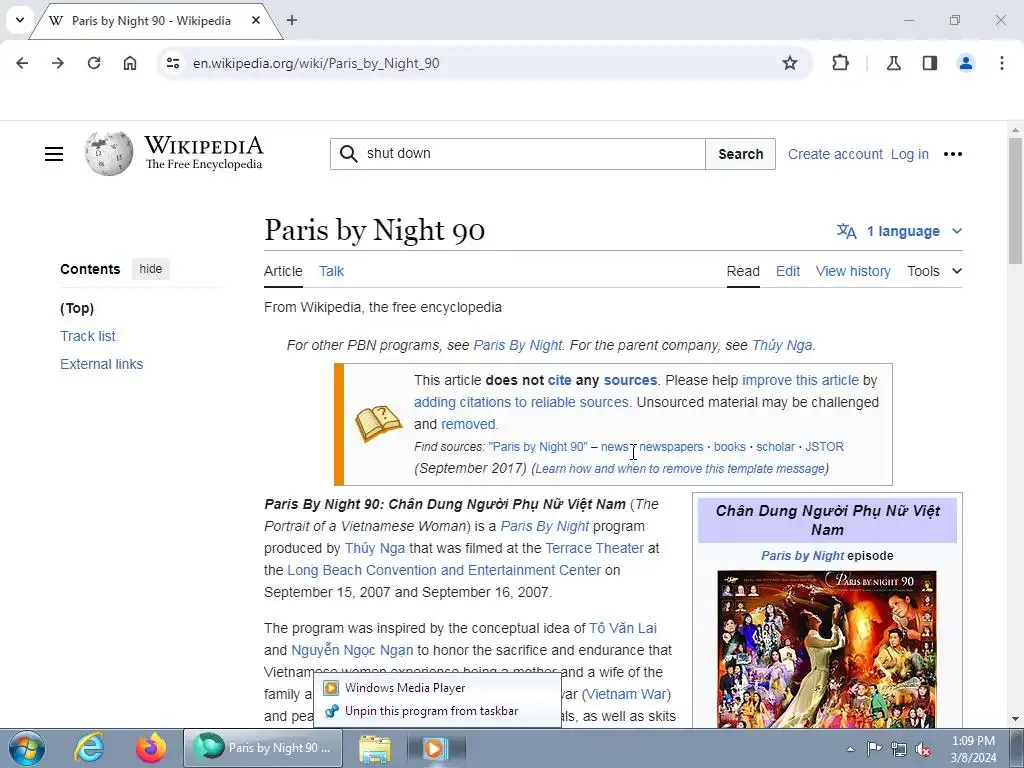The height and width of the screenshot is (768, 1024).
Task: Open Vietnam War link
Action: pyautogui.click(x=628, y=694)
